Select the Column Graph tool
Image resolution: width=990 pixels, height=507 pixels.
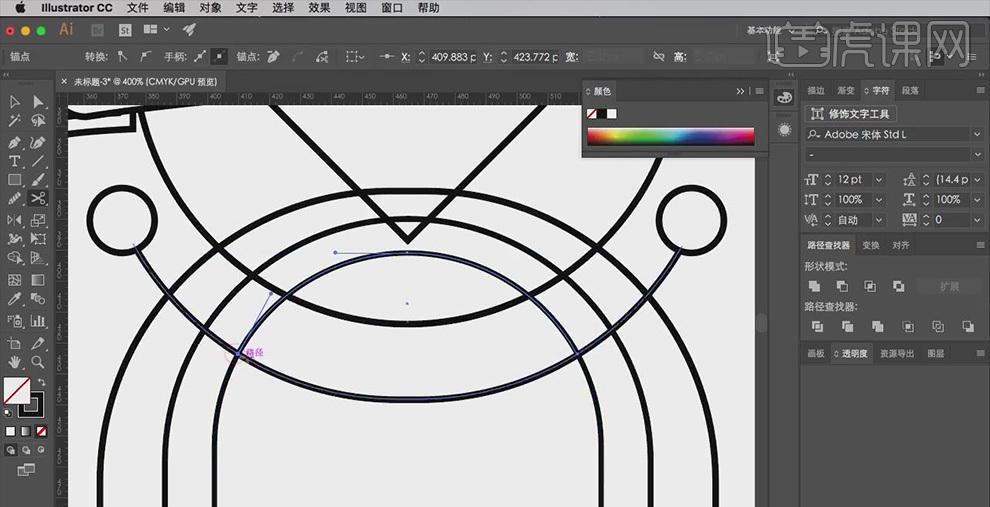click(x=39, y=321)
